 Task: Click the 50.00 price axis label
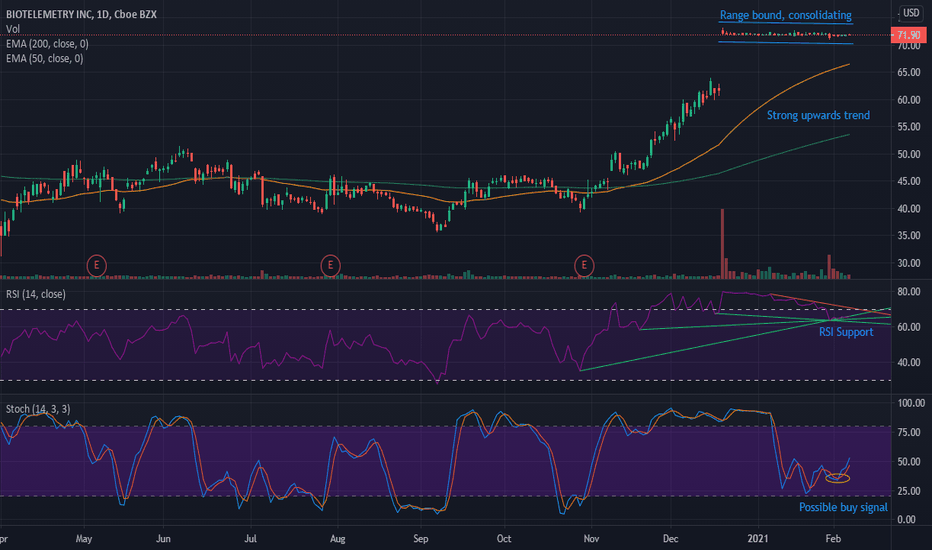909,154
